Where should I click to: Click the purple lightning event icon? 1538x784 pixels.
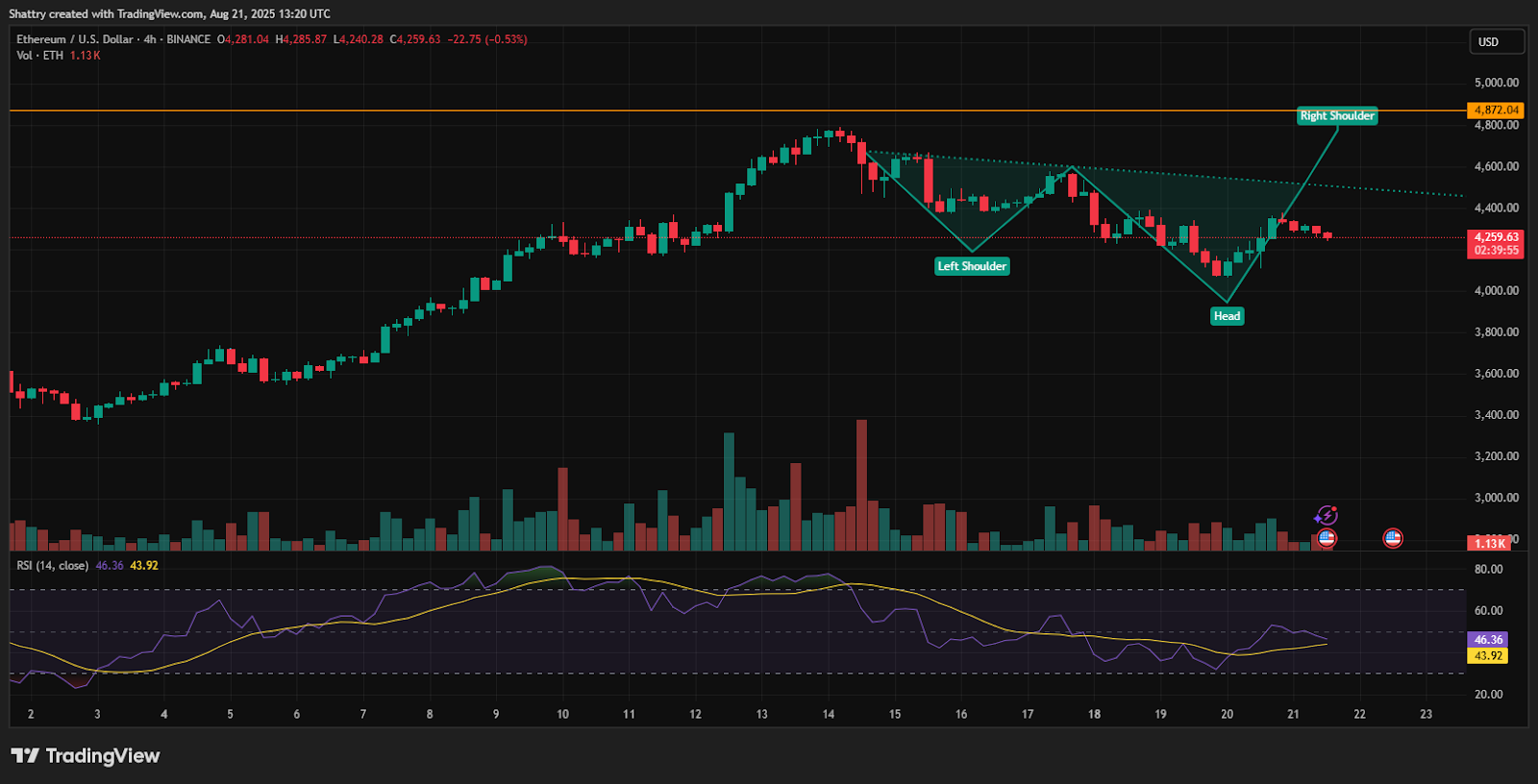pyautogui.click(x=1327, y=516)
